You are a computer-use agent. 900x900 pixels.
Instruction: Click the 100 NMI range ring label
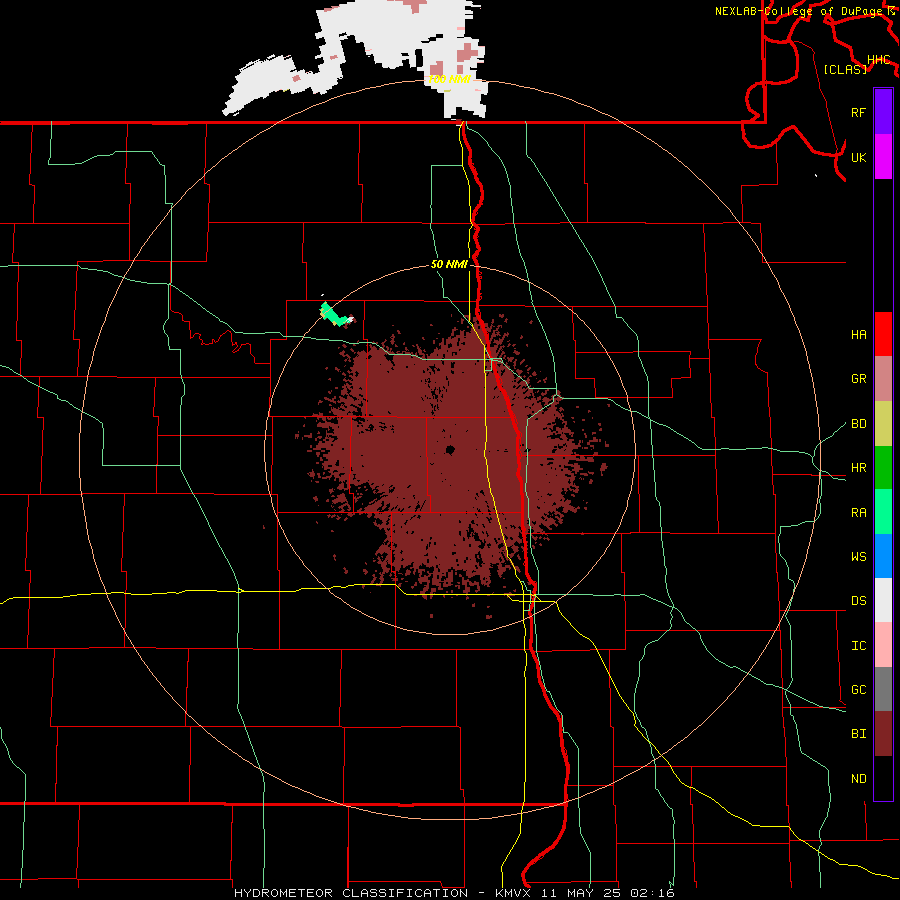tap(449, 79)
